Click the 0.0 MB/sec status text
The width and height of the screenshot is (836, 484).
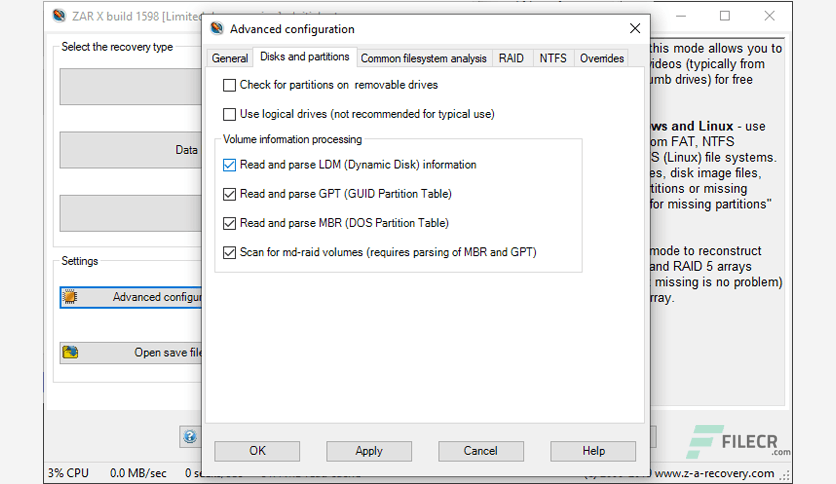coord(138,473)
